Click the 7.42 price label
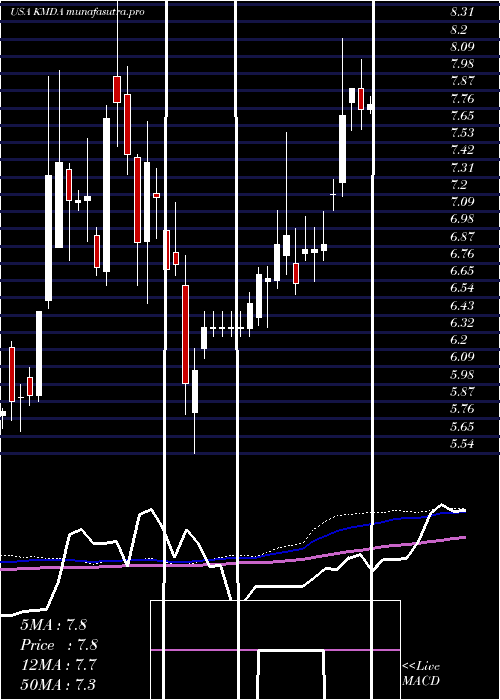The image size is (500, 700). (462, 150)
